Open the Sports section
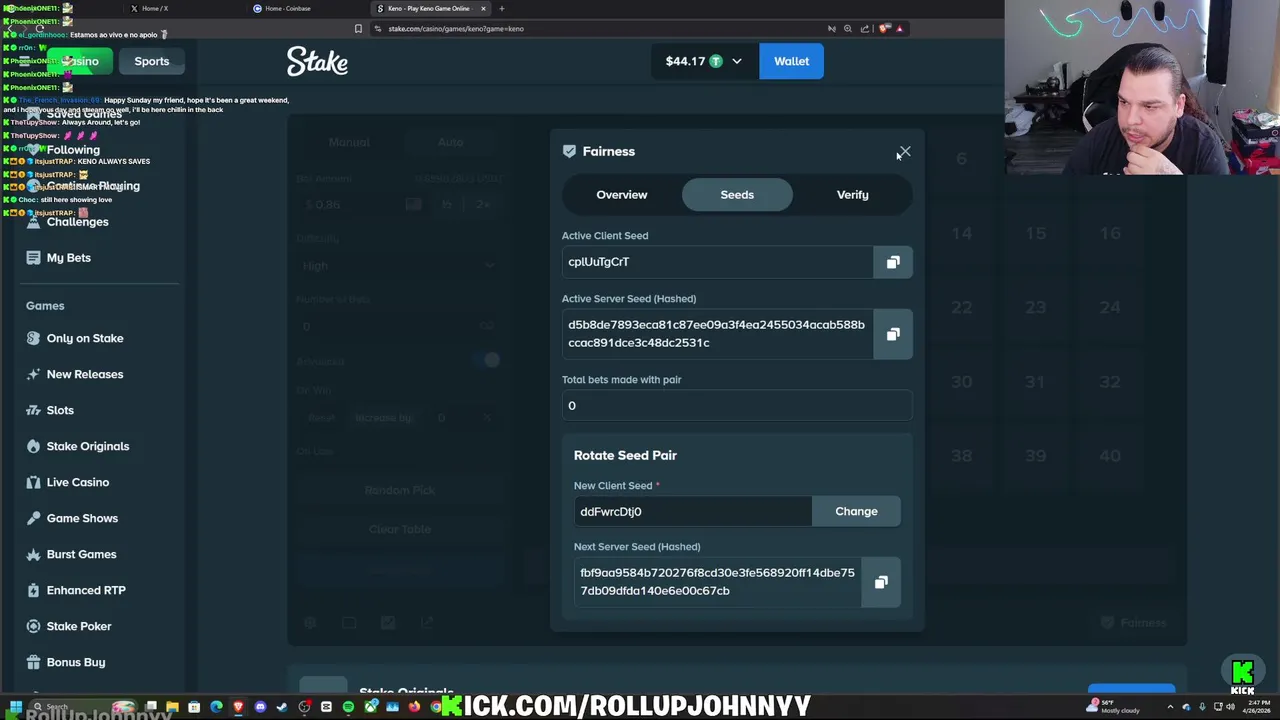1280x720 pixels. click(152, 61)
